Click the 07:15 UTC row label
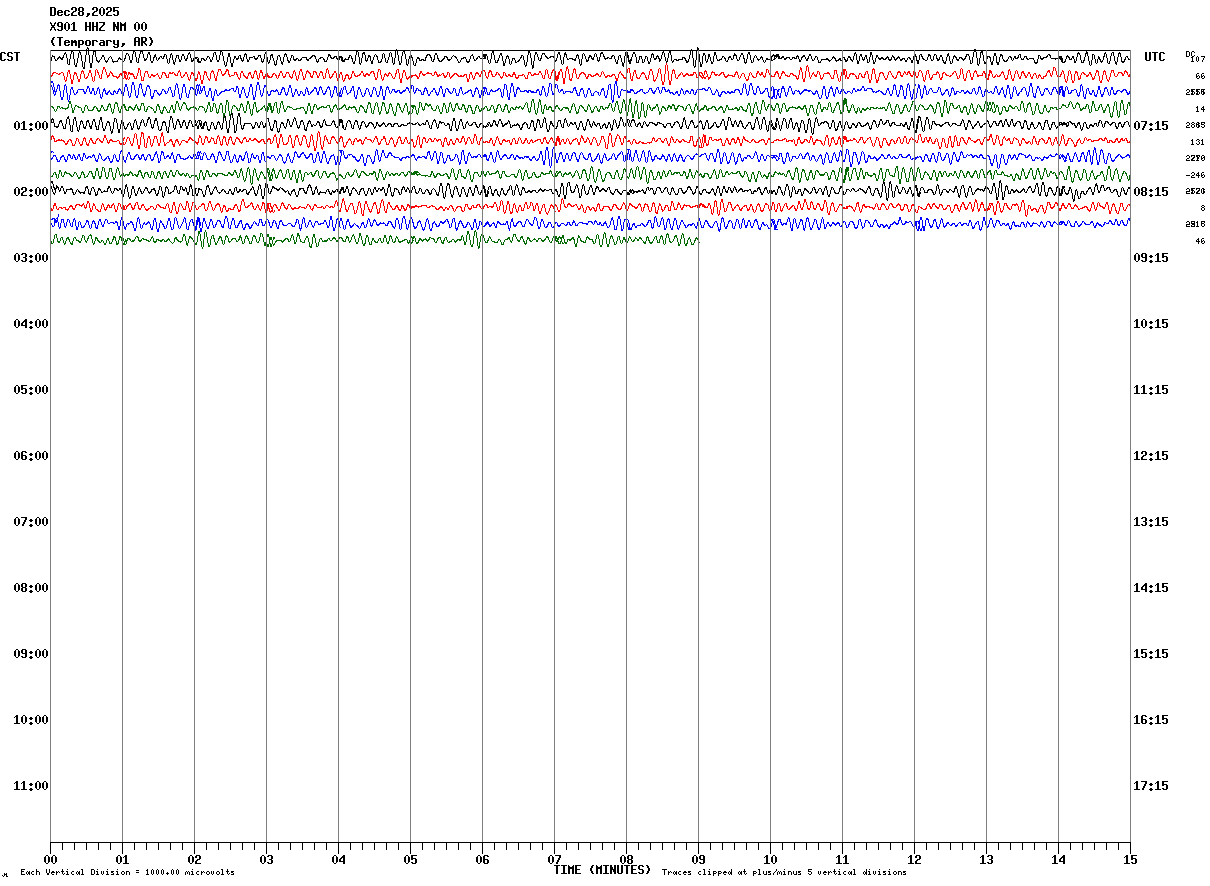The image size is (1210, 886). [1151, 126]
